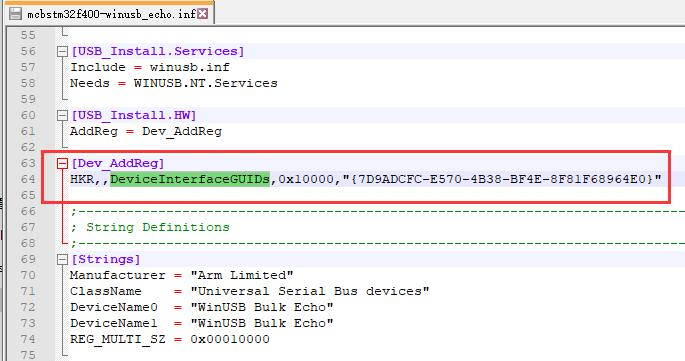This screenshot has width=685, height=361.
Task: Click the REG_MULTI_SZ value 0x00010000
Action: tap(230, 339)
